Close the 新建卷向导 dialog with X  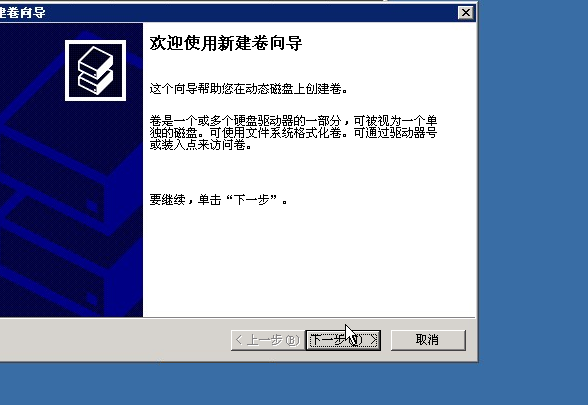(x=465, y=13)
